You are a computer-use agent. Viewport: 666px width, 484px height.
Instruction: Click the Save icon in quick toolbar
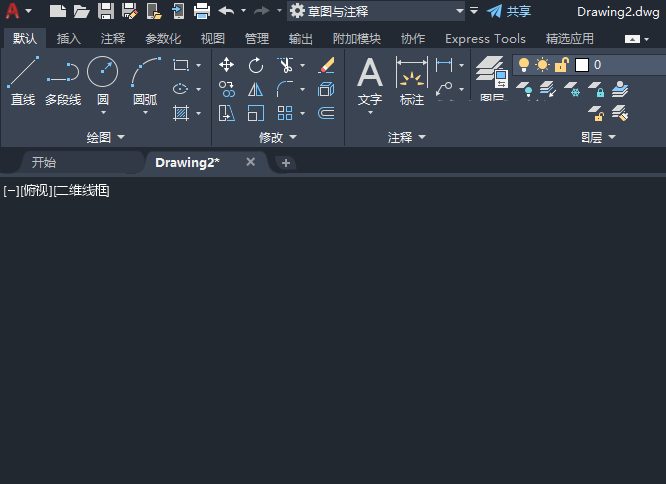[106, 11]
